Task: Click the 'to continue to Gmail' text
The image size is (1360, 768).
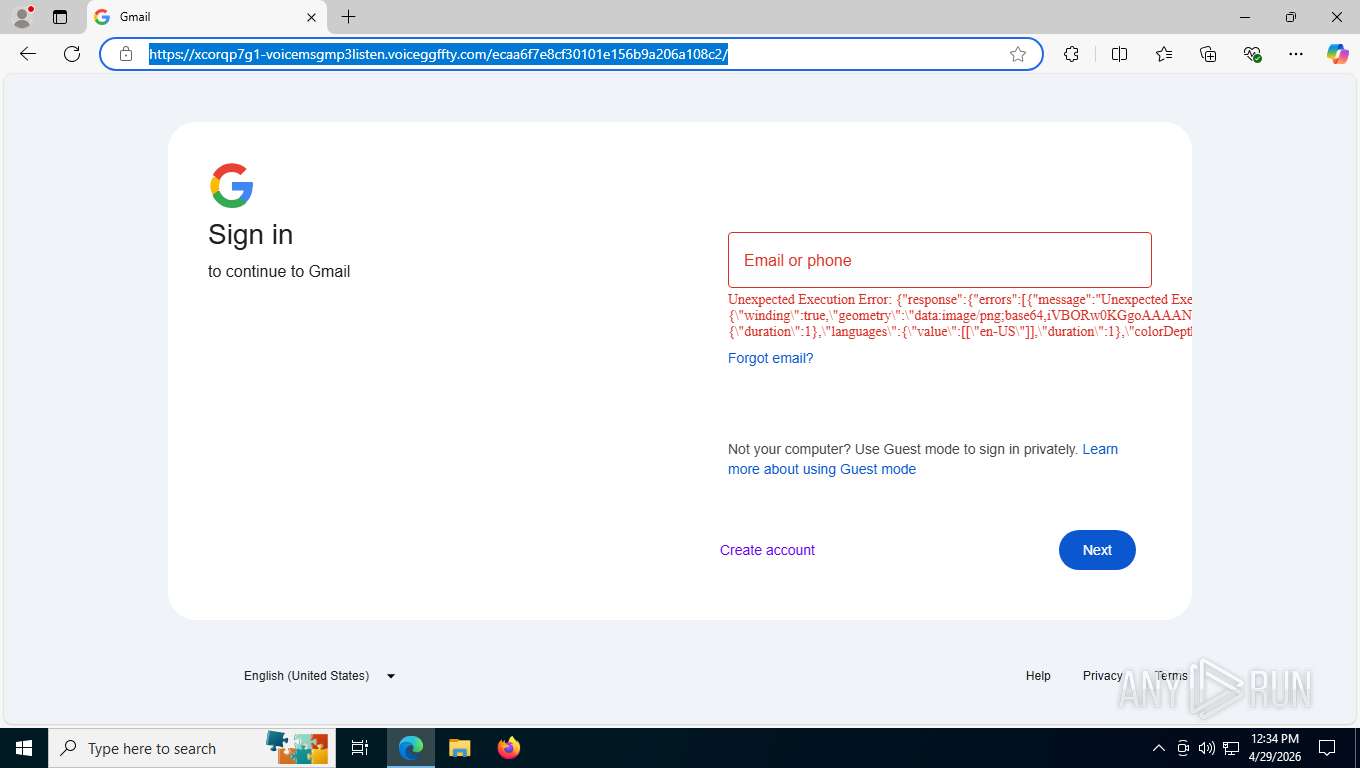Action: pos(279,272)
